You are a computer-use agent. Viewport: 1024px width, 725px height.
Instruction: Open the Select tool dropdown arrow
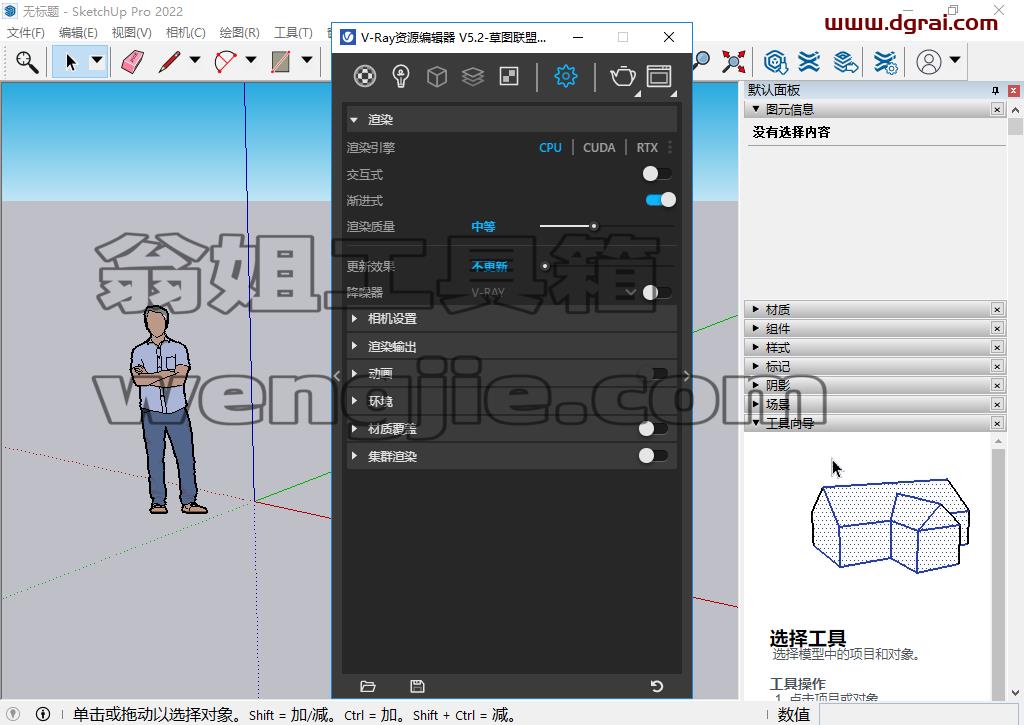tap(97, 61)
